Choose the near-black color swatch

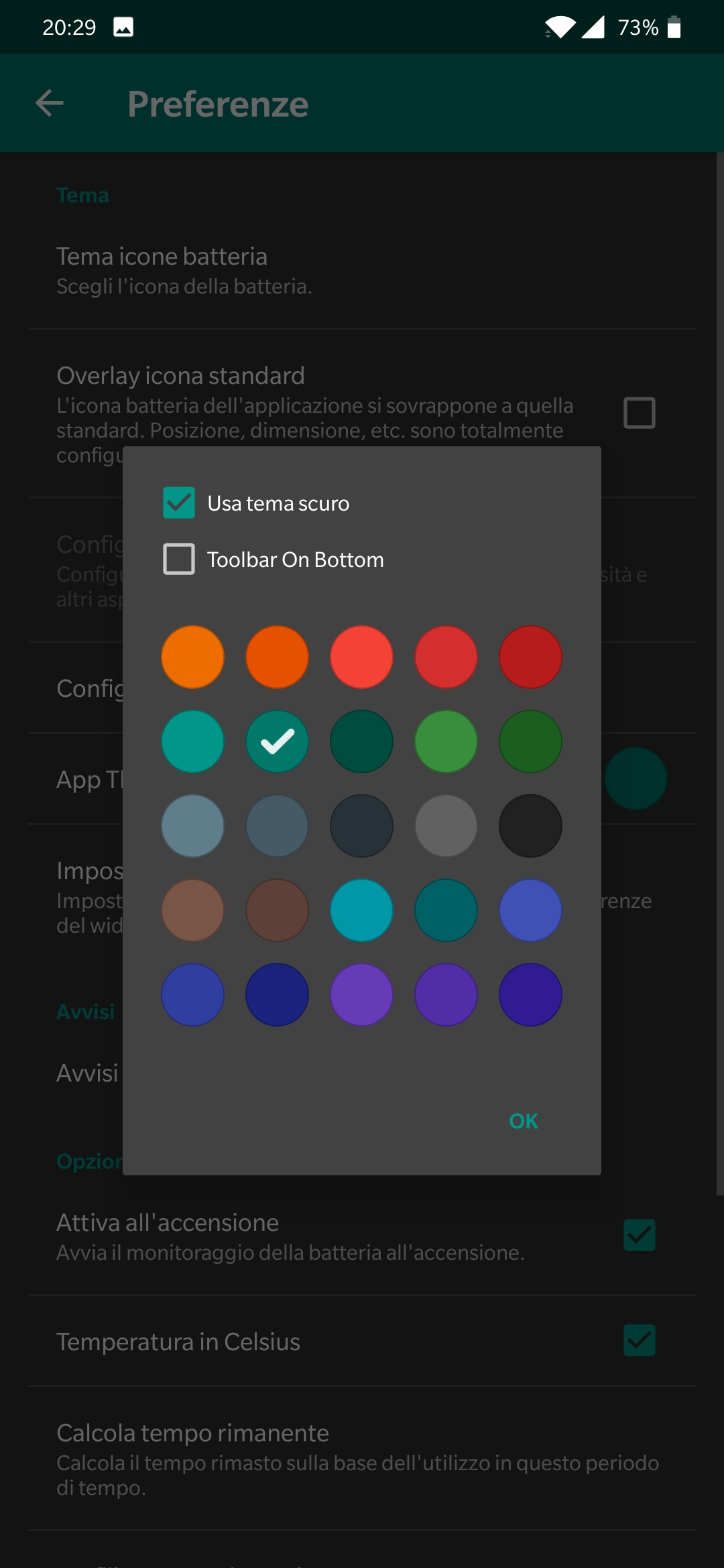(530, 826)
